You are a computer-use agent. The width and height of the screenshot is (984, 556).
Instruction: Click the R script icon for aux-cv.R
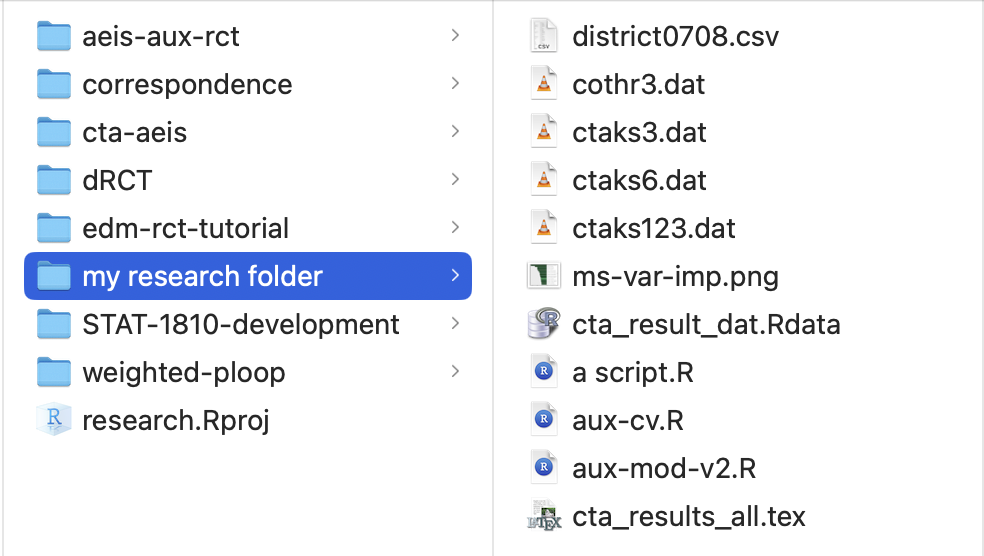coord(543,420)
